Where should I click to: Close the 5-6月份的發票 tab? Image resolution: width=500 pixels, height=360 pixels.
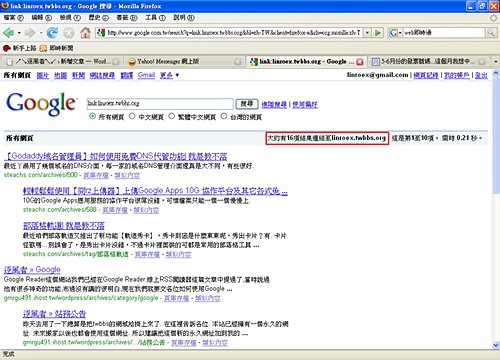482,62
